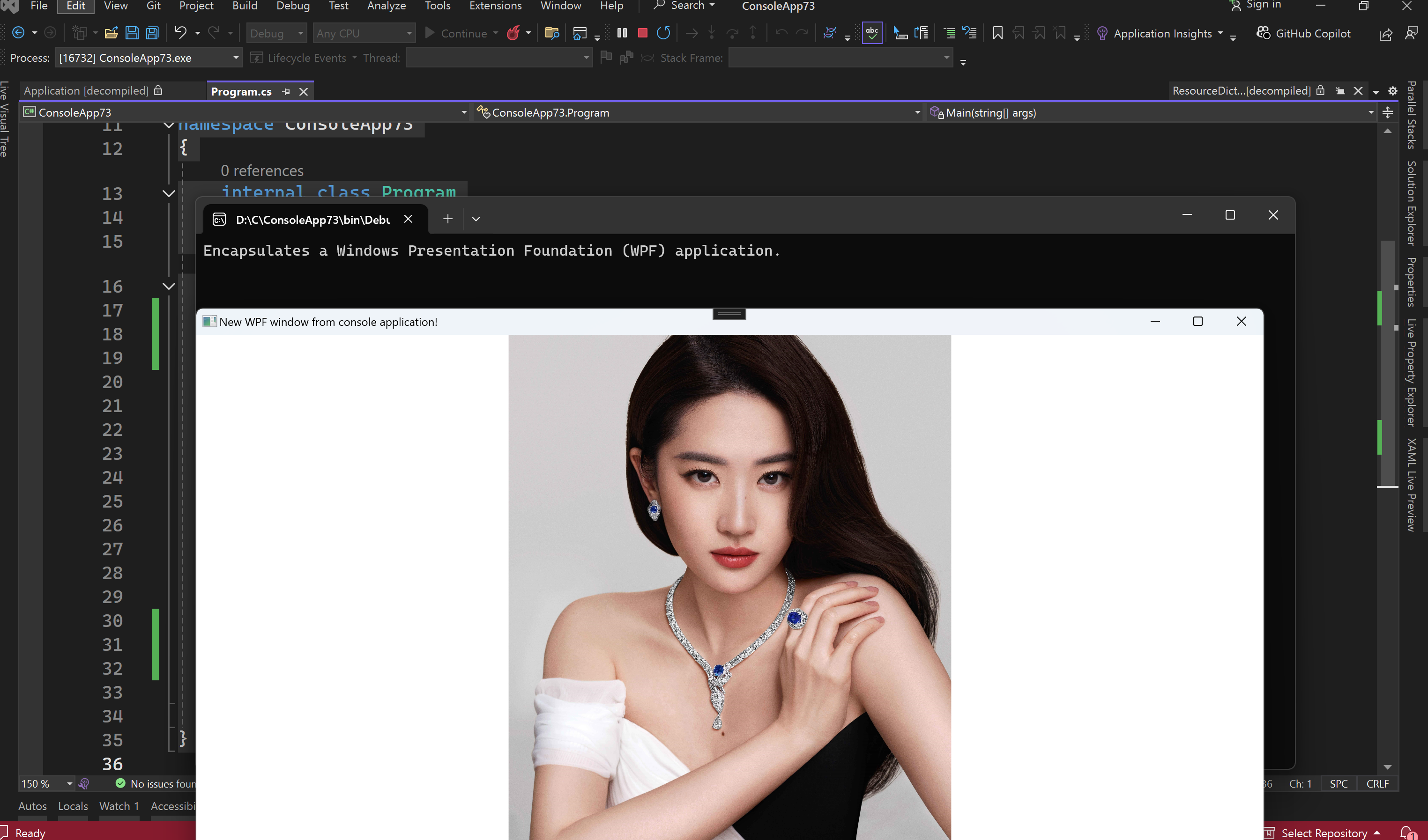The width and height of the screenshot is (1428, 840).
Task: Save all files icon
Action: (x=153, y=33)
